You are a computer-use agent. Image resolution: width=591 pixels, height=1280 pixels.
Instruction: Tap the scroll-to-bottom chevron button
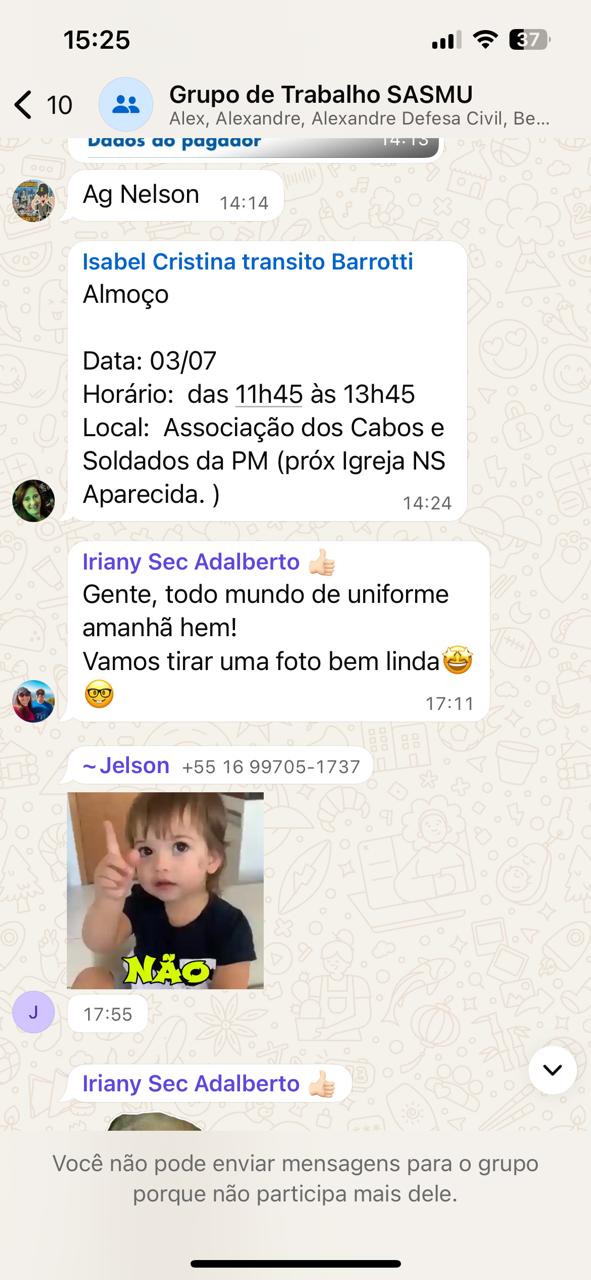coord(552,1070)
